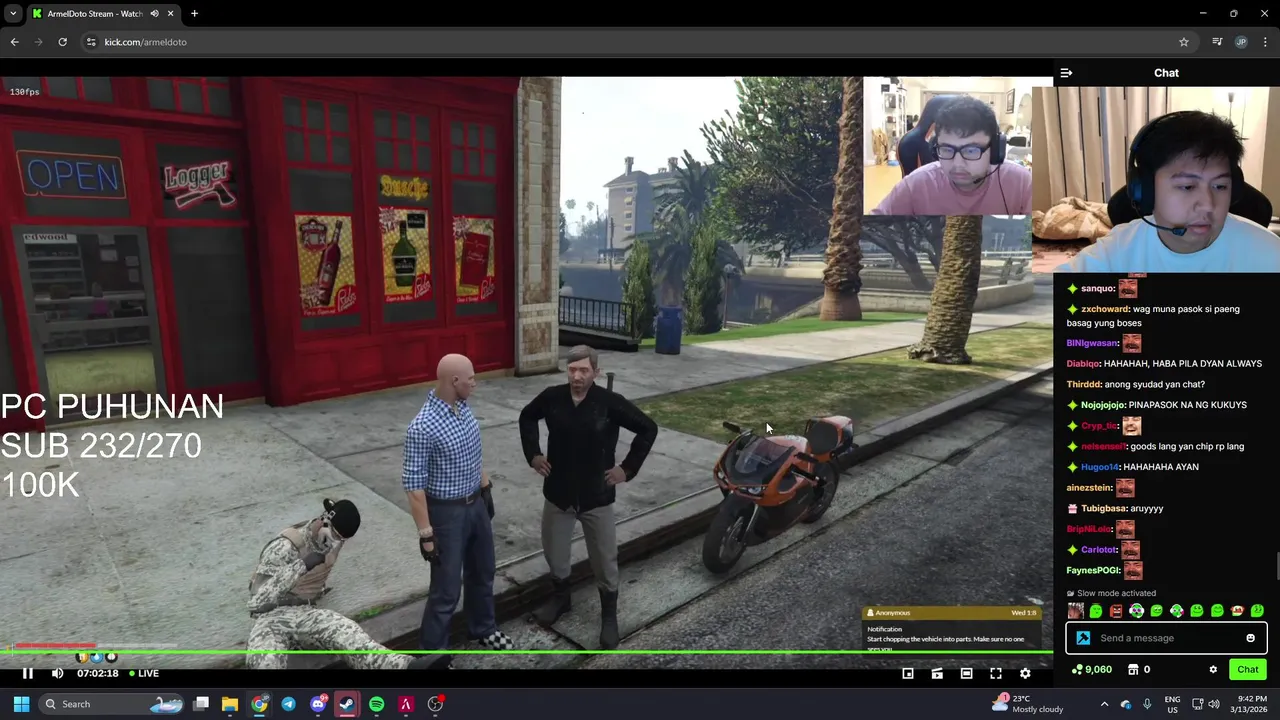Open the weather widget Mostly cloudy
Image resolution: width=1280 pixels, height=720 pixels.
1027,704
